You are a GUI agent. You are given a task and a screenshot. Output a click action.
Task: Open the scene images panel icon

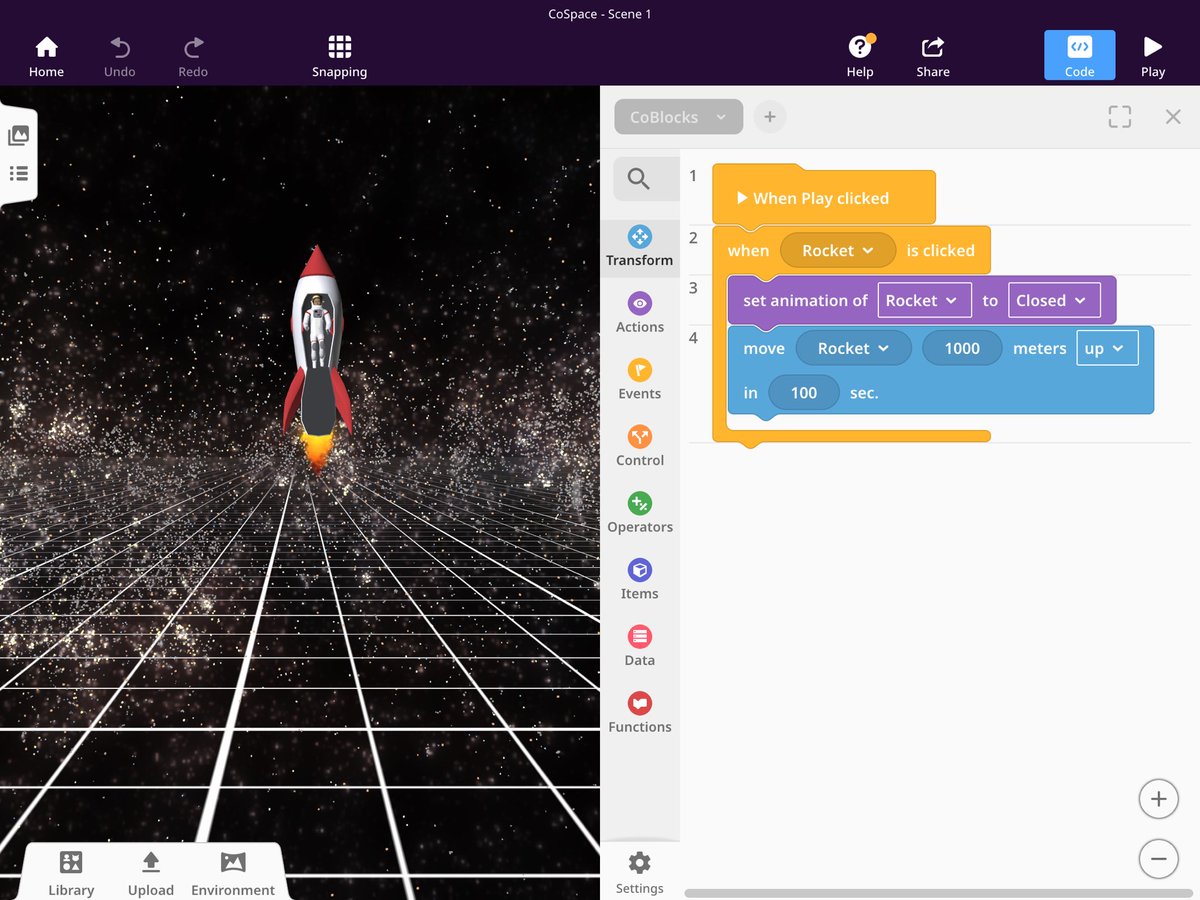pos(18,136)
